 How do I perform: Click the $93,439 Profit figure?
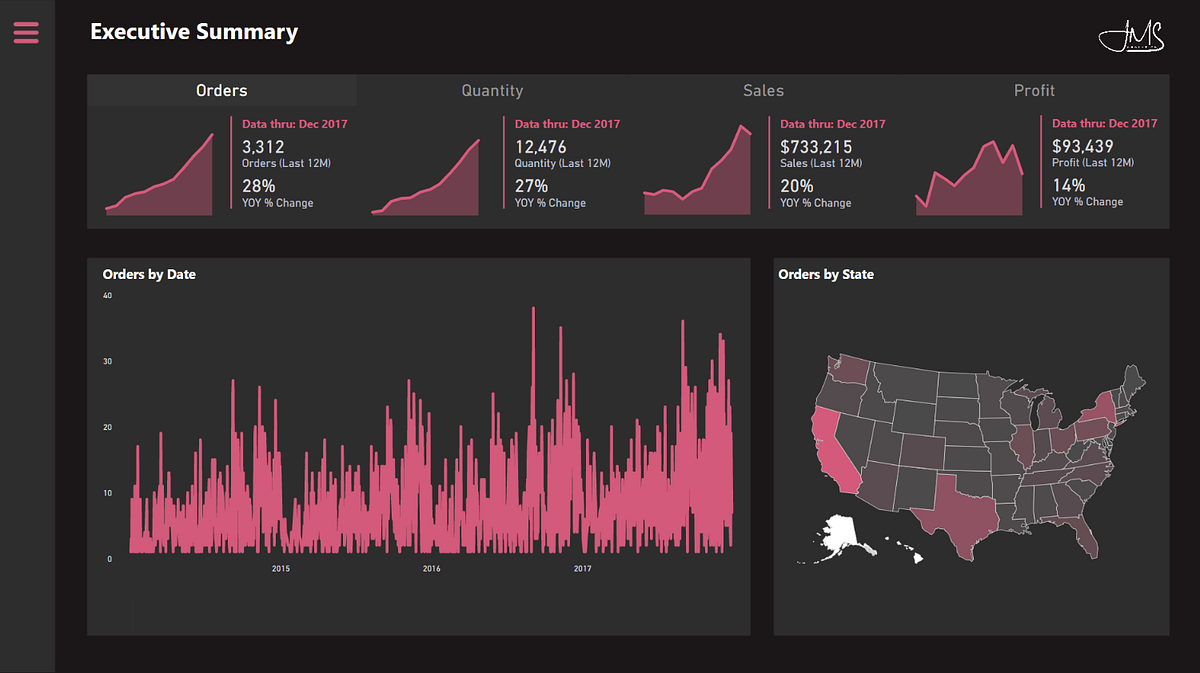1082,146
